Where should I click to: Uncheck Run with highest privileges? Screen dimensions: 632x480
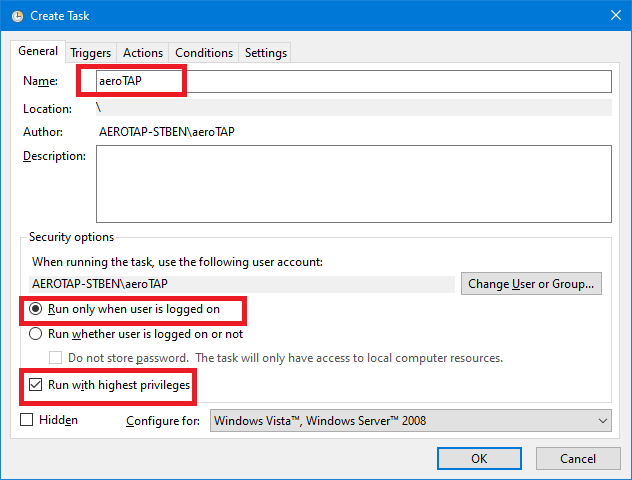(35, 385)
